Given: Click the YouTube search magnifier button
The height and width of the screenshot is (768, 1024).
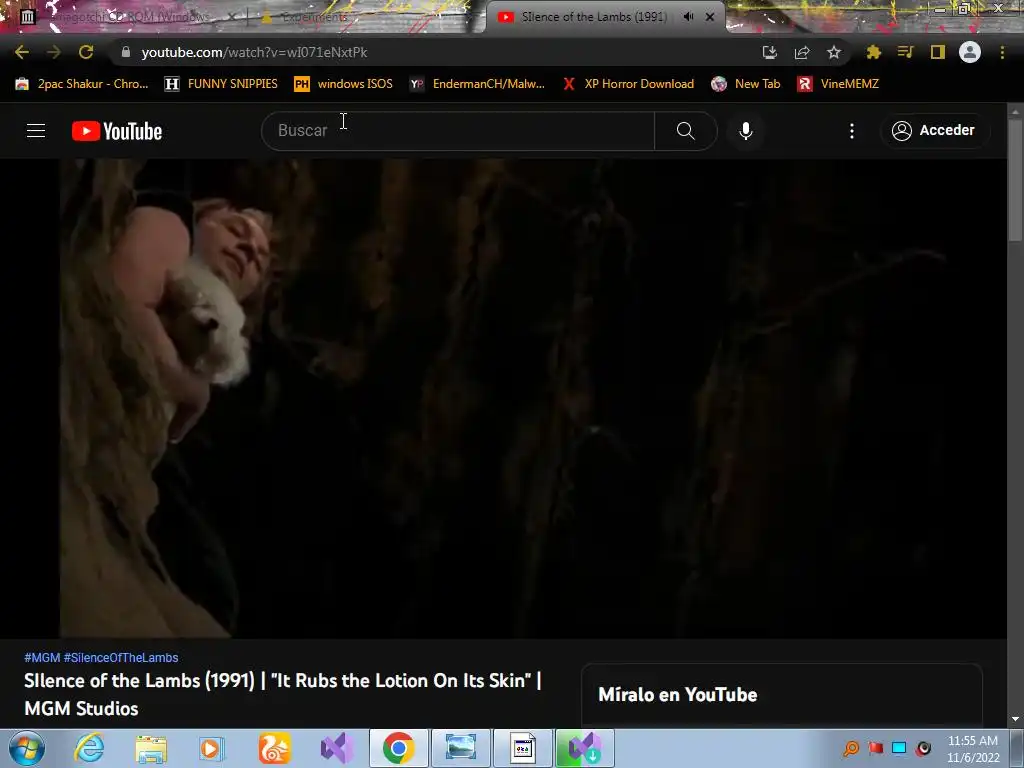Looking at the screenshot, I should 686,131.
